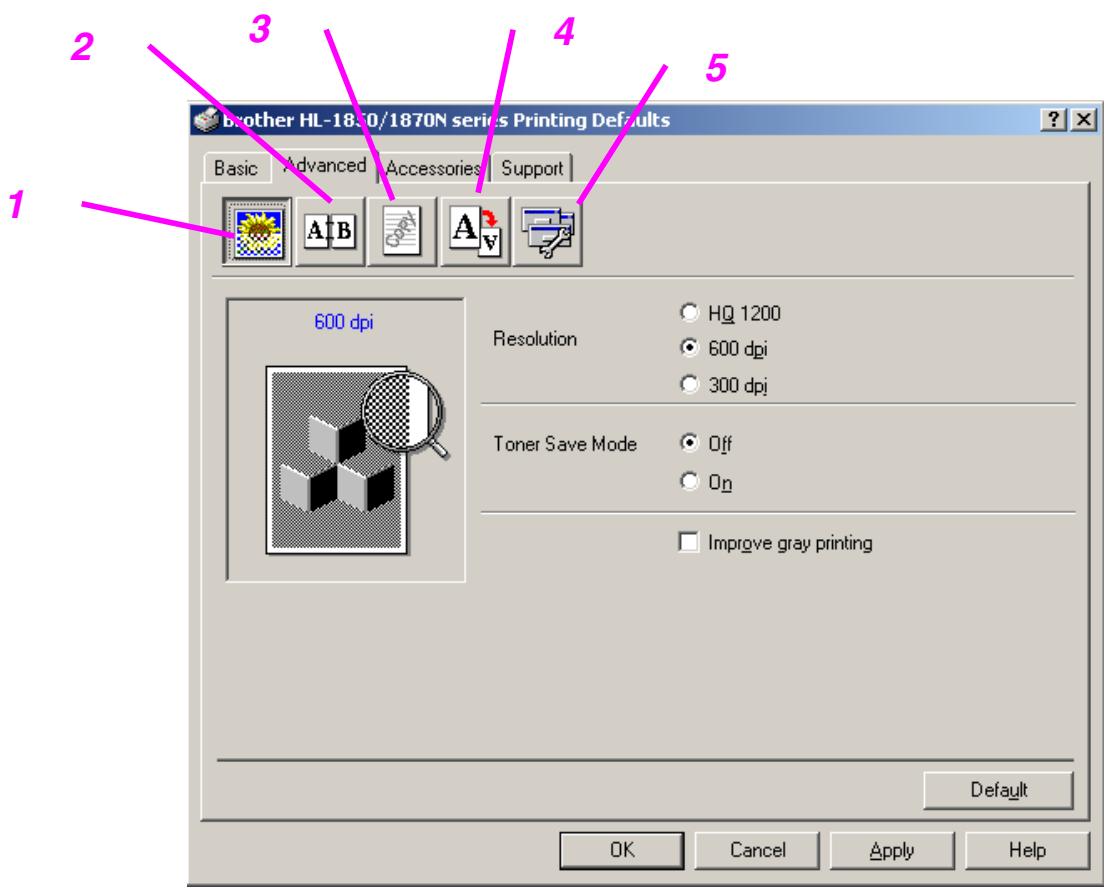Click the Default button
The height and width of the screenshot is (890, 1107).
pos(998,790)
